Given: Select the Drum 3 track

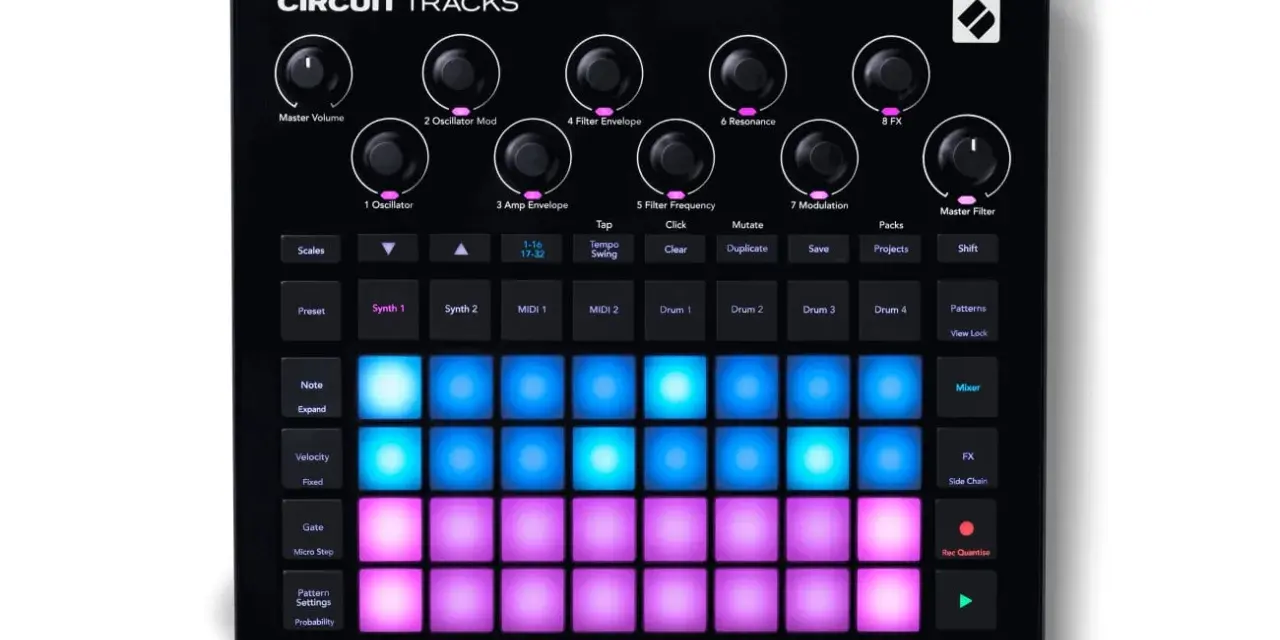Looking at the screenshot, I should coord(819,310).
